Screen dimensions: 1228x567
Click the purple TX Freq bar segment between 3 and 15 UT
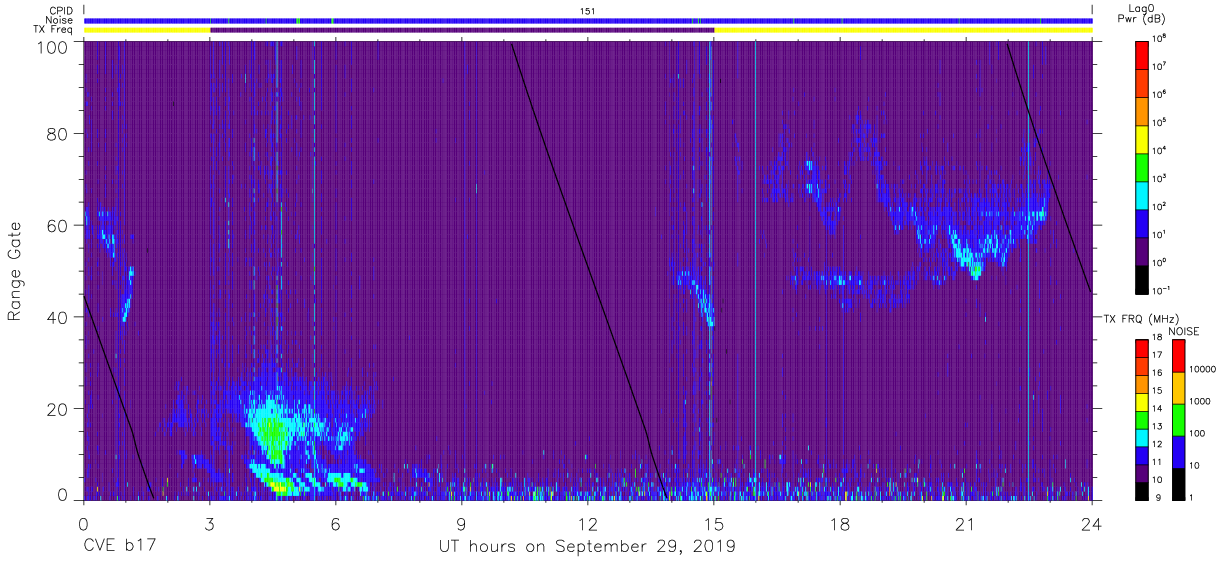click(x=462, y=30)
